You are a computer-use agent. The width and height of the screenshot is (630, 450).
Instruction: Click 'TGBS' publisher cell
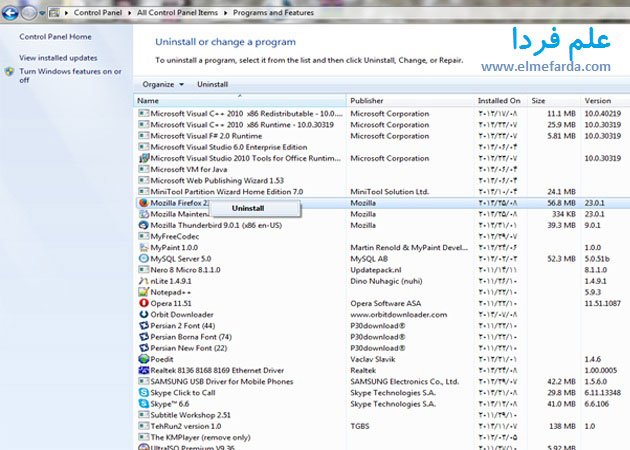(x=360, y=426)
